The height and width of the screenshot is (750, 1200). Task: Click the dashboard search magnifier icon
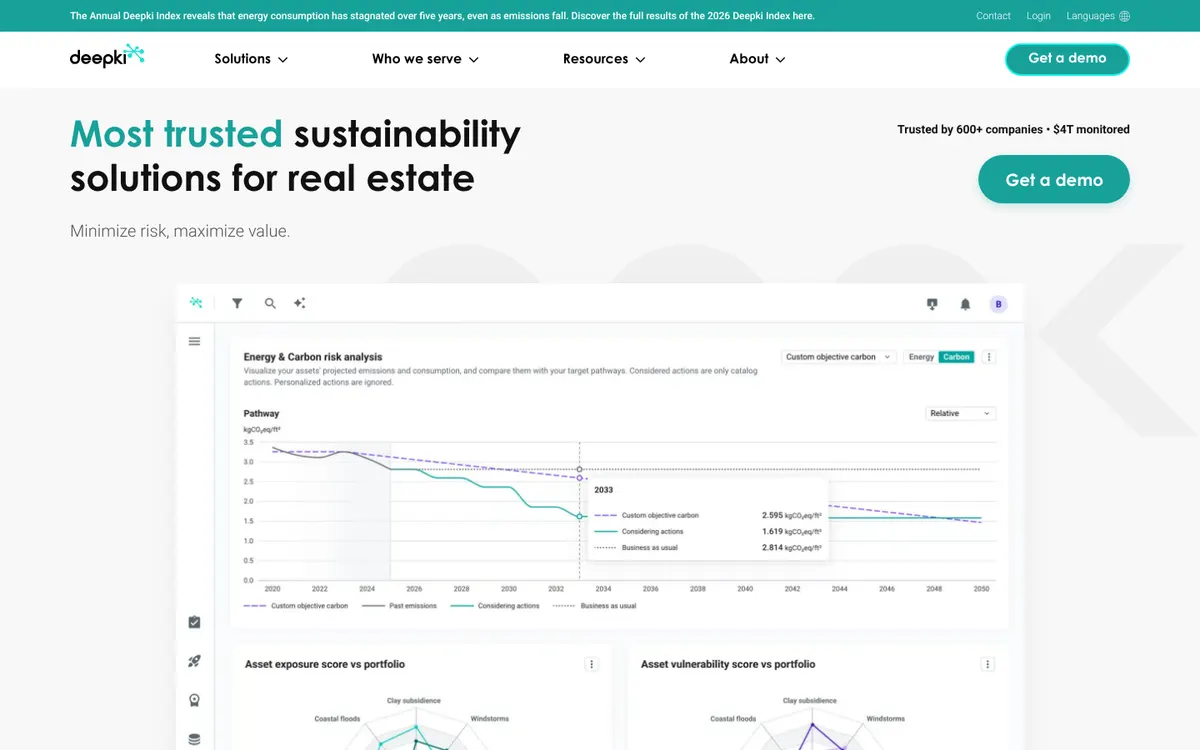pyautogui.click(x=270, y=303)
